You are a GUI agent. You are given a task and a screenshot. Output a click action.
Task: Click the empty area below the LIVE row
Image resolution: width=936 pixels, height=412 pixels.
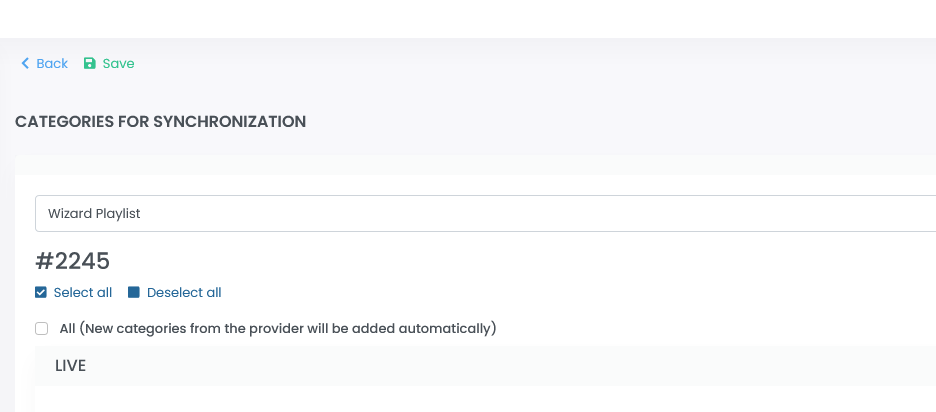tap(485, 400)
